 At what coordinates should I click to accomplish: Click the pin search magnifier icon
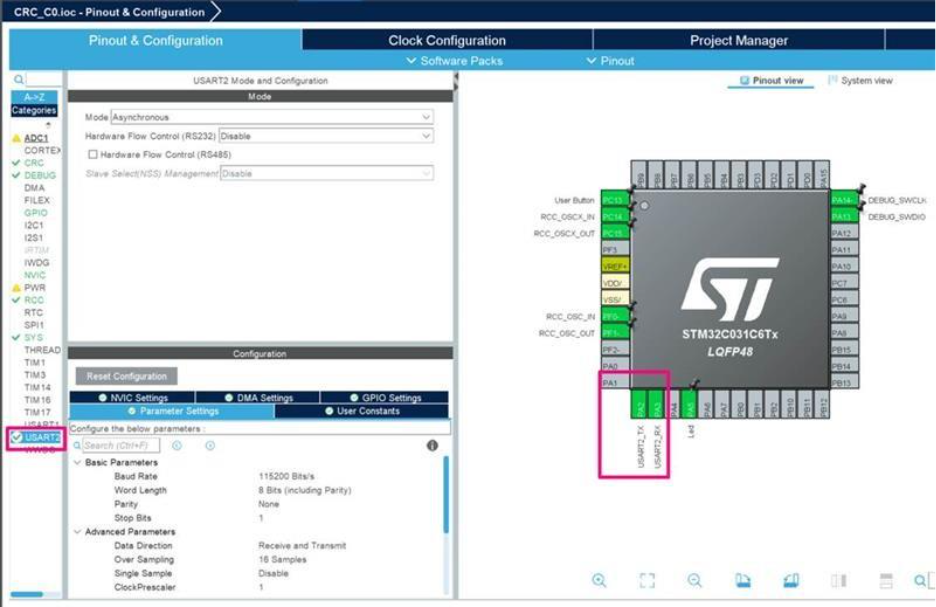920,580
